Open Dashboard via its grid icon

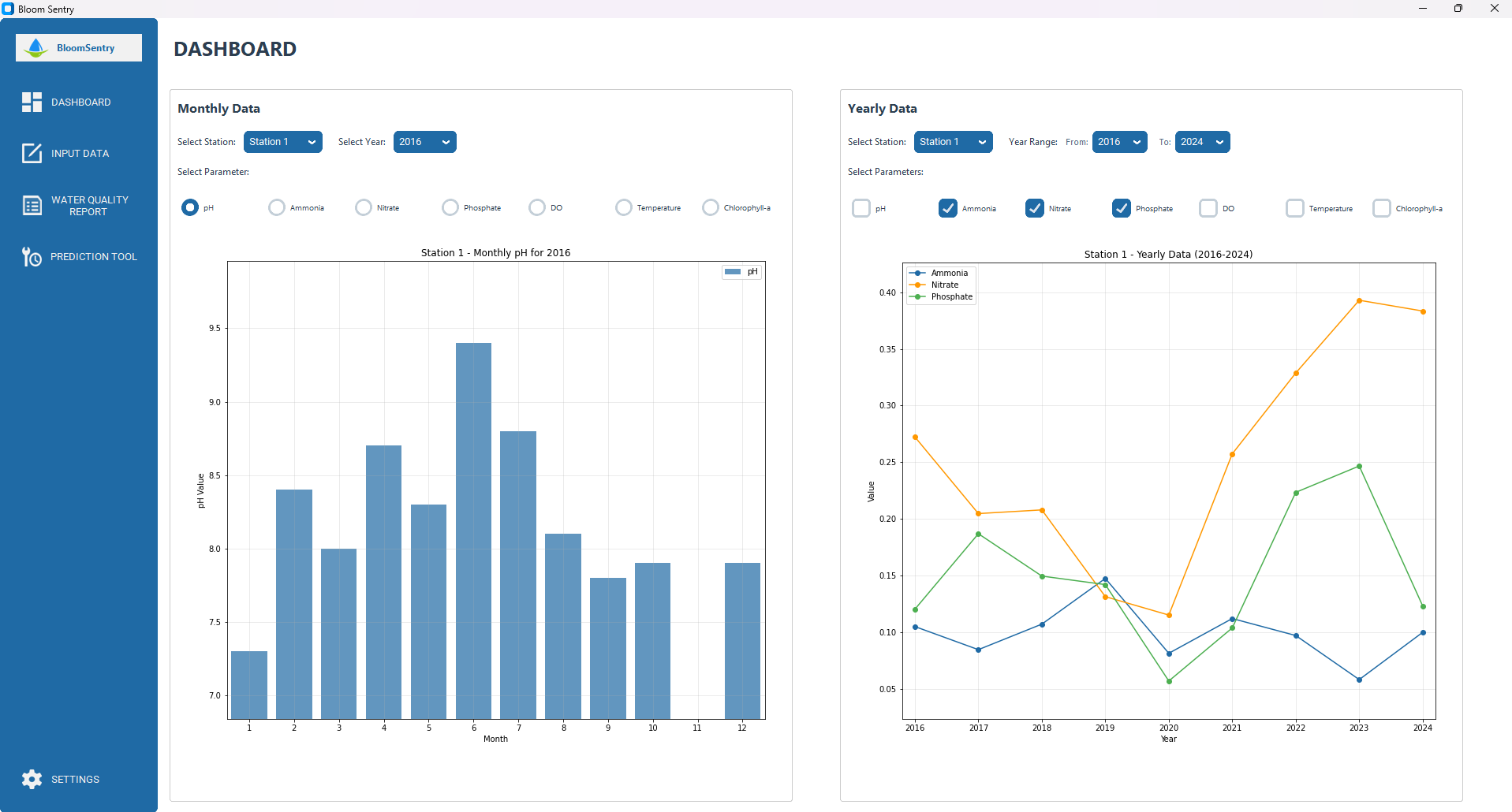click(32, 102)
